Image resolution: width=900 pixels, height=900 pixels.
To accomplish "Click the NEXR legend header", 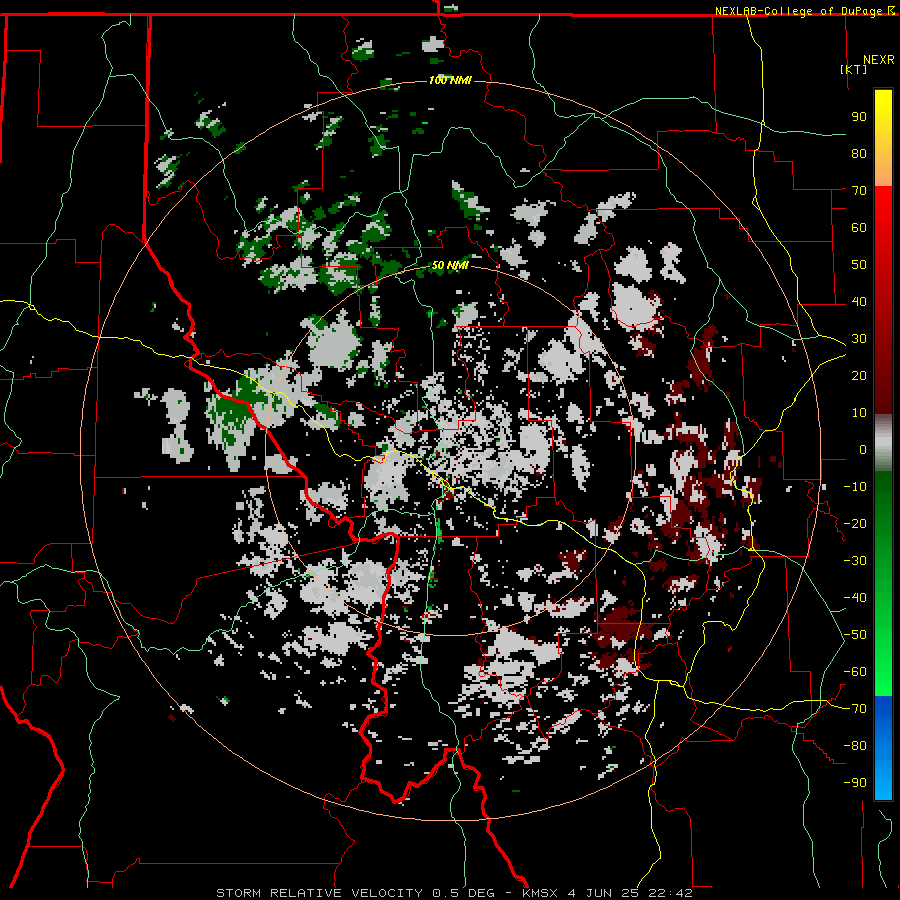I will click(x=878, y=60).
